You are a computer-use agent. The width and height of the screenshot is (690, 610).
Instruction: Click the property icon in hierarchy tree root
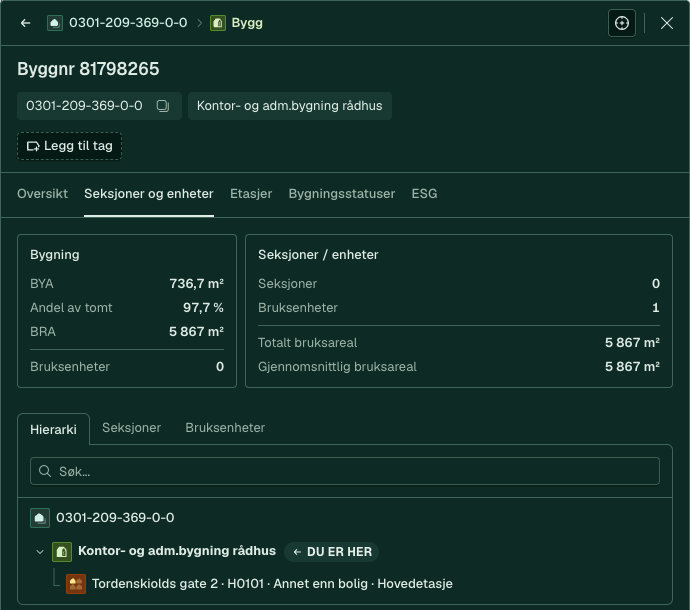pyautogui.click(x=40, y=518)
